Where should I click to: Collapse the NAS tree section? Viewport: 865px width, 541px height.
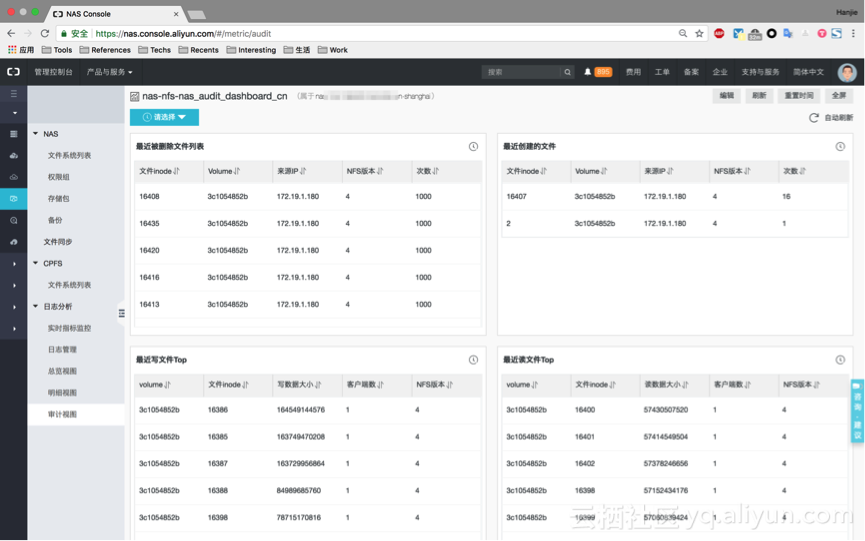pos(35,134)
